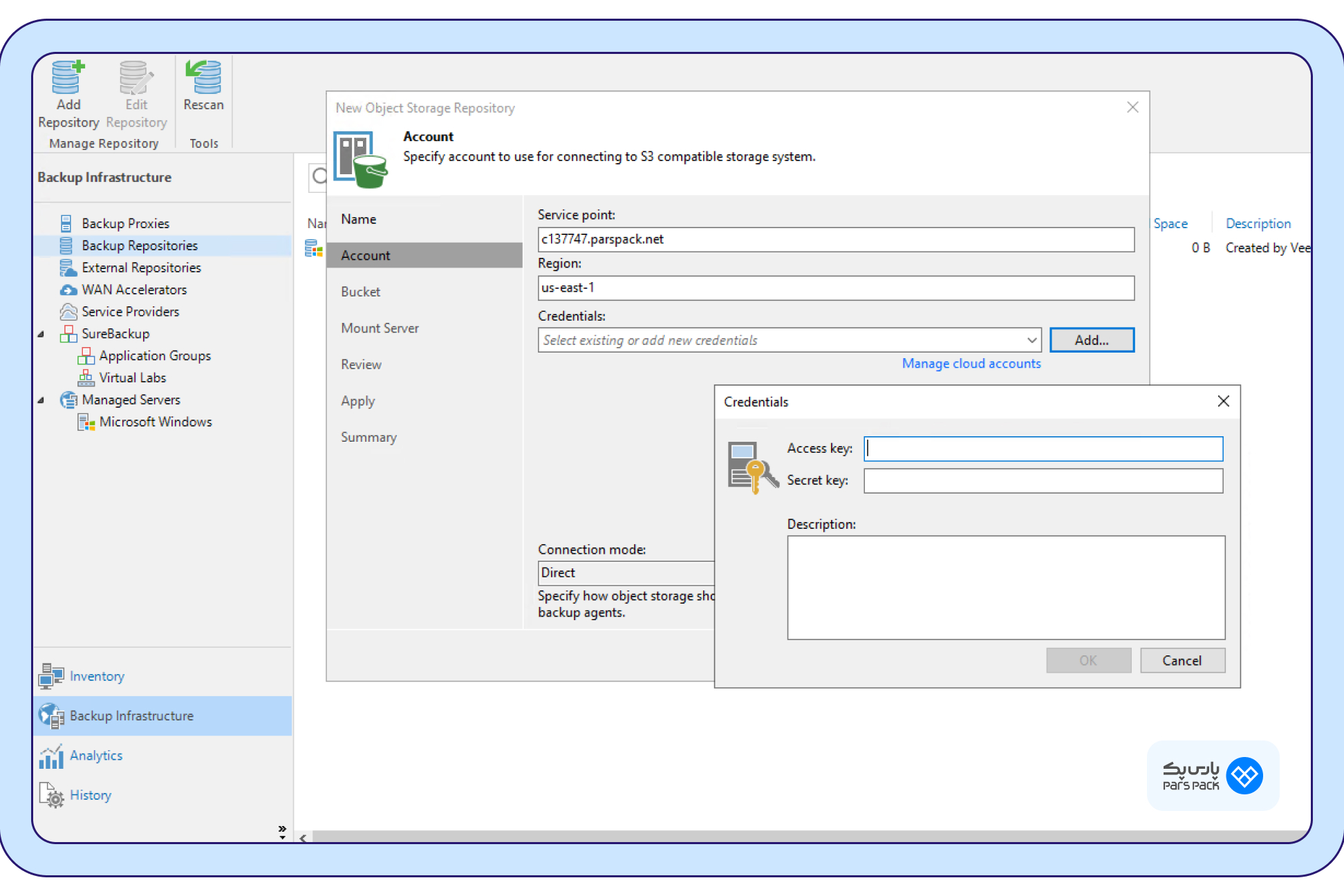The image size is (1344, 896).
Task: Click the Access key input field
Action: point(1043,447)
